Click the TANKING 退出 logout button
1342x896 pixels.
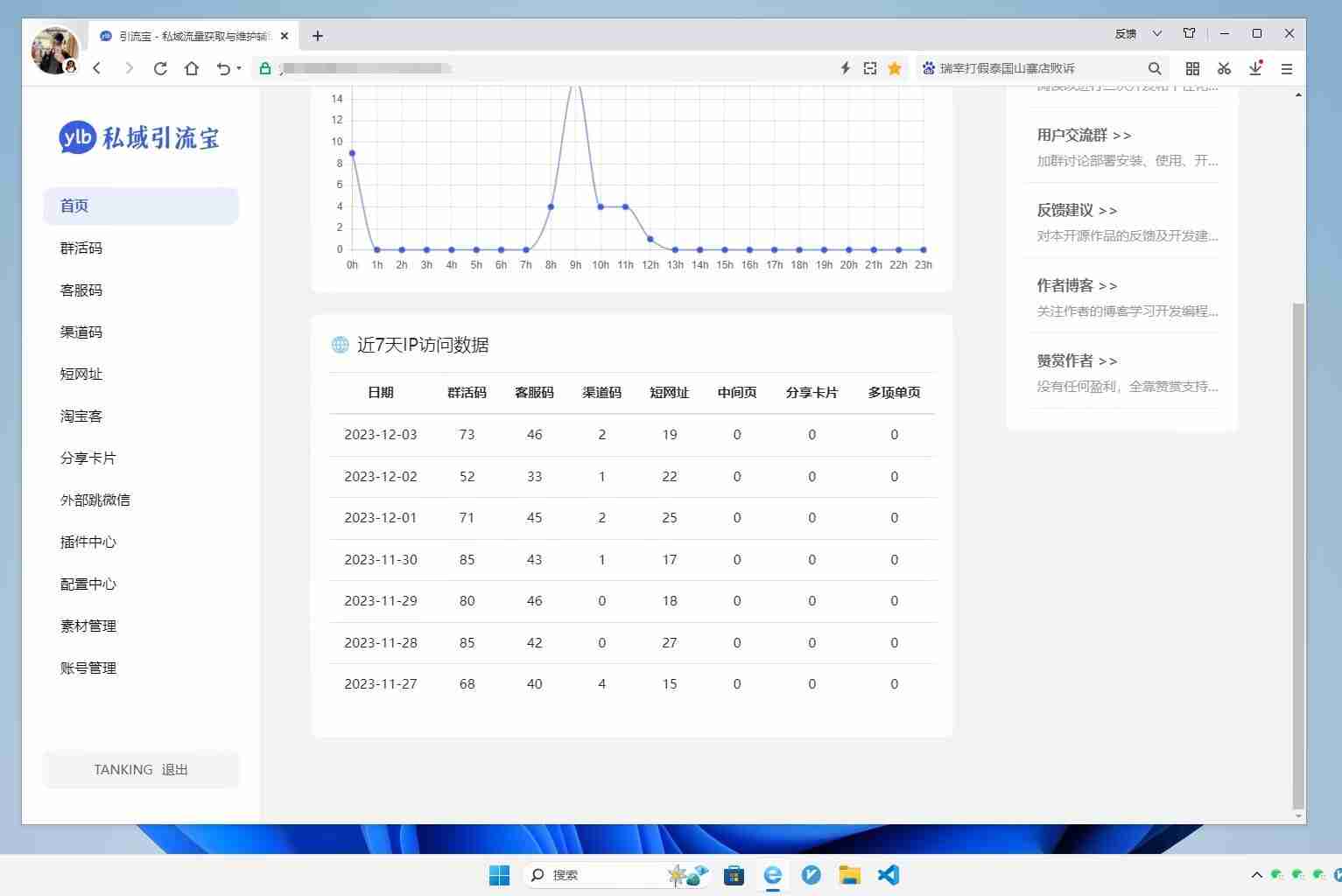coord(141,770)
